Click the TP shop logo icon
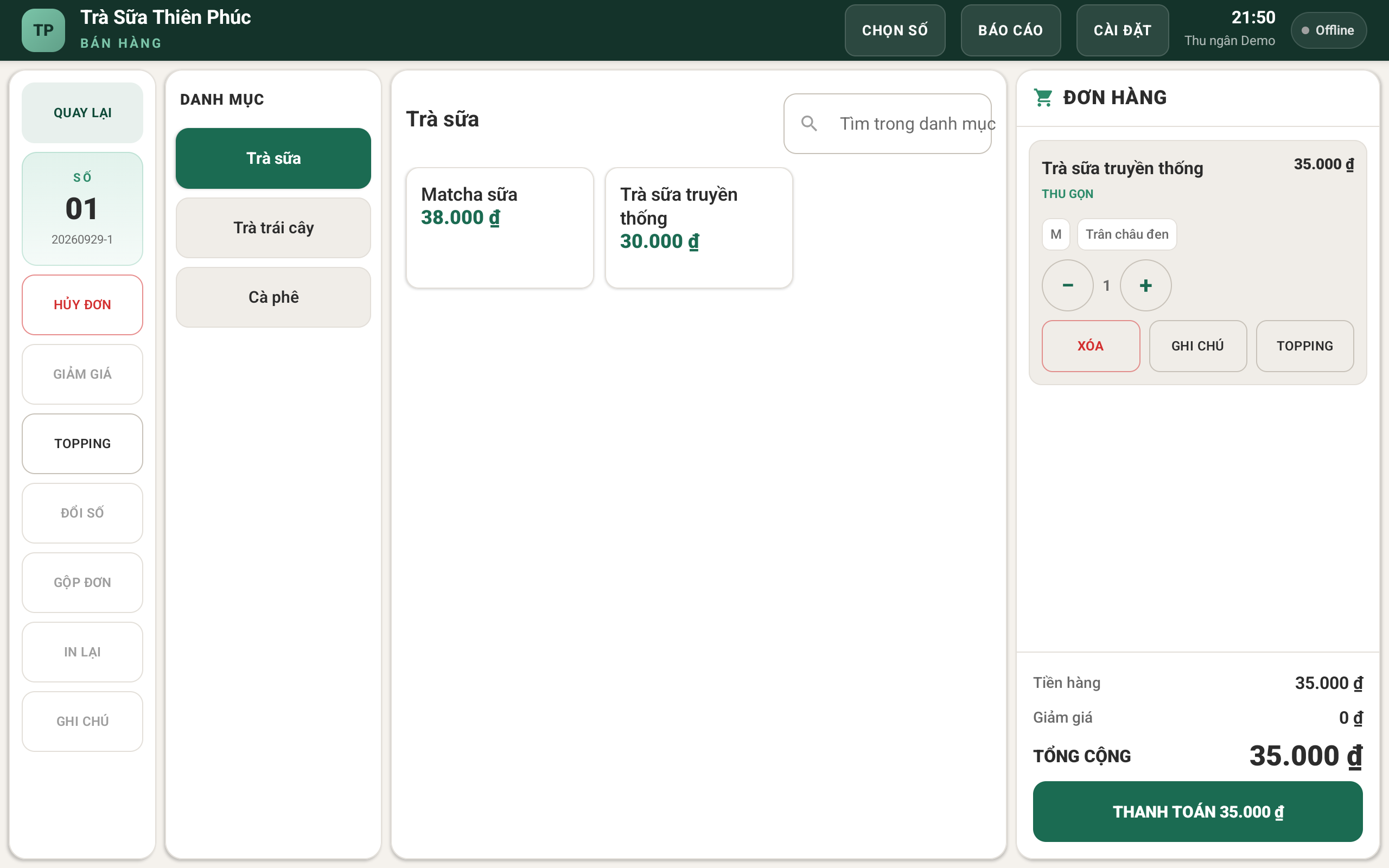This screenshot has width=1389, height=868. click(x=43, y=30)
